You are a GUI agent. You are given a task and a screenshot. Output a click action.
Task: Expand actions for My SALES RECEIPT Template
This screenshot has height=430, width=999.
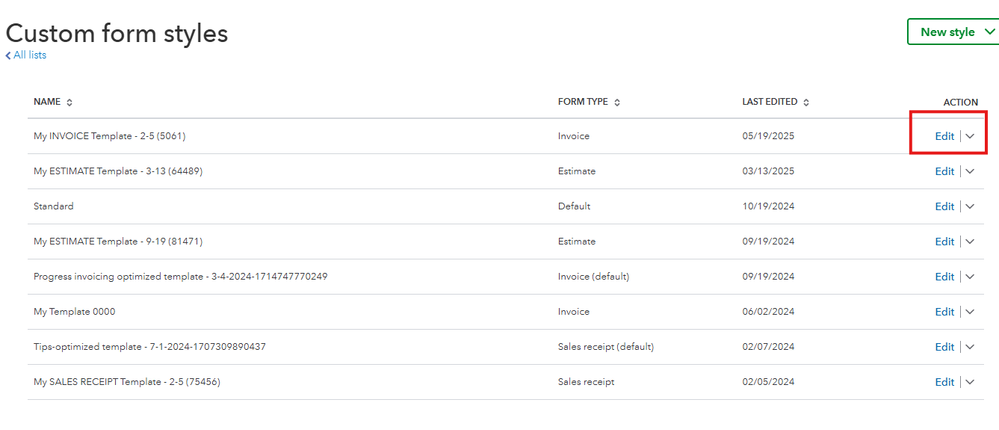pos(970,382)
